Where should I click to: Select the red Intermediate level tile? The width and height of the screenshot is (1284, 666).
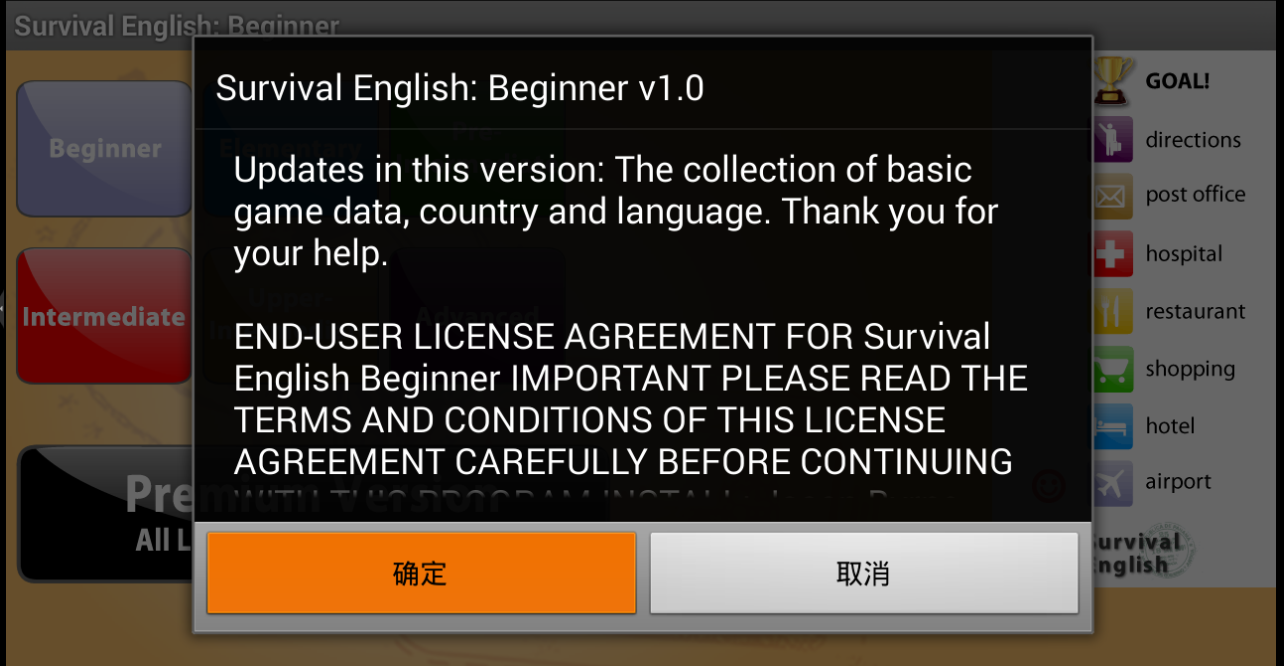[x=104, y=316]
